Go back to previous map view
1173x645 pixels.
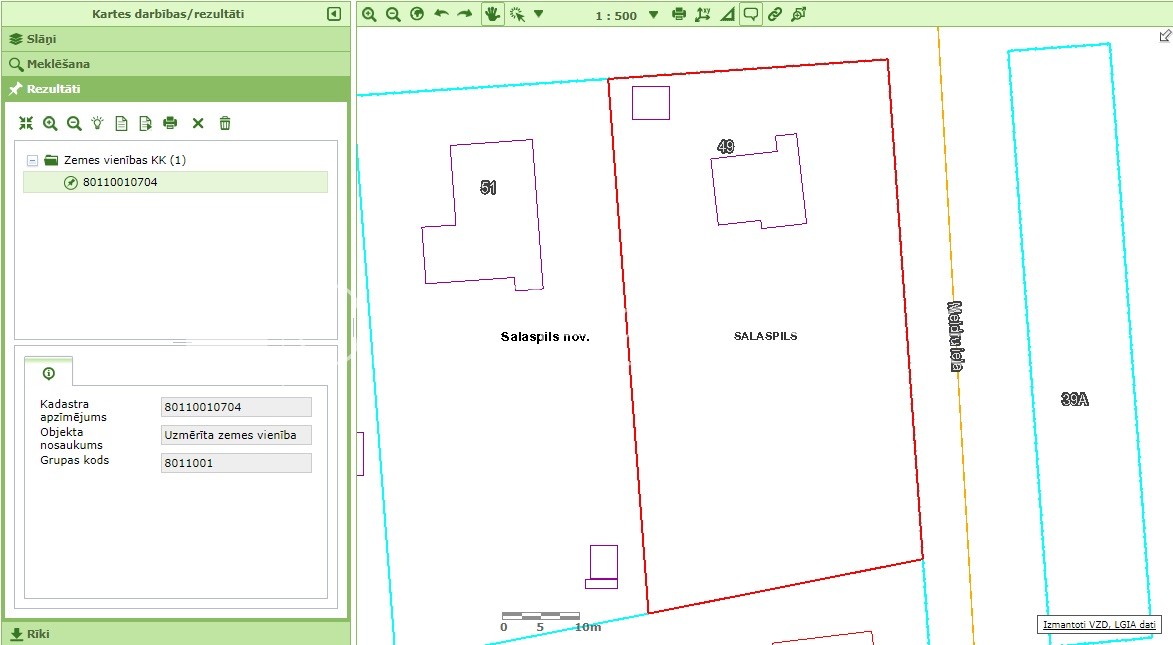pyautogui.click(x=441, y=14)
